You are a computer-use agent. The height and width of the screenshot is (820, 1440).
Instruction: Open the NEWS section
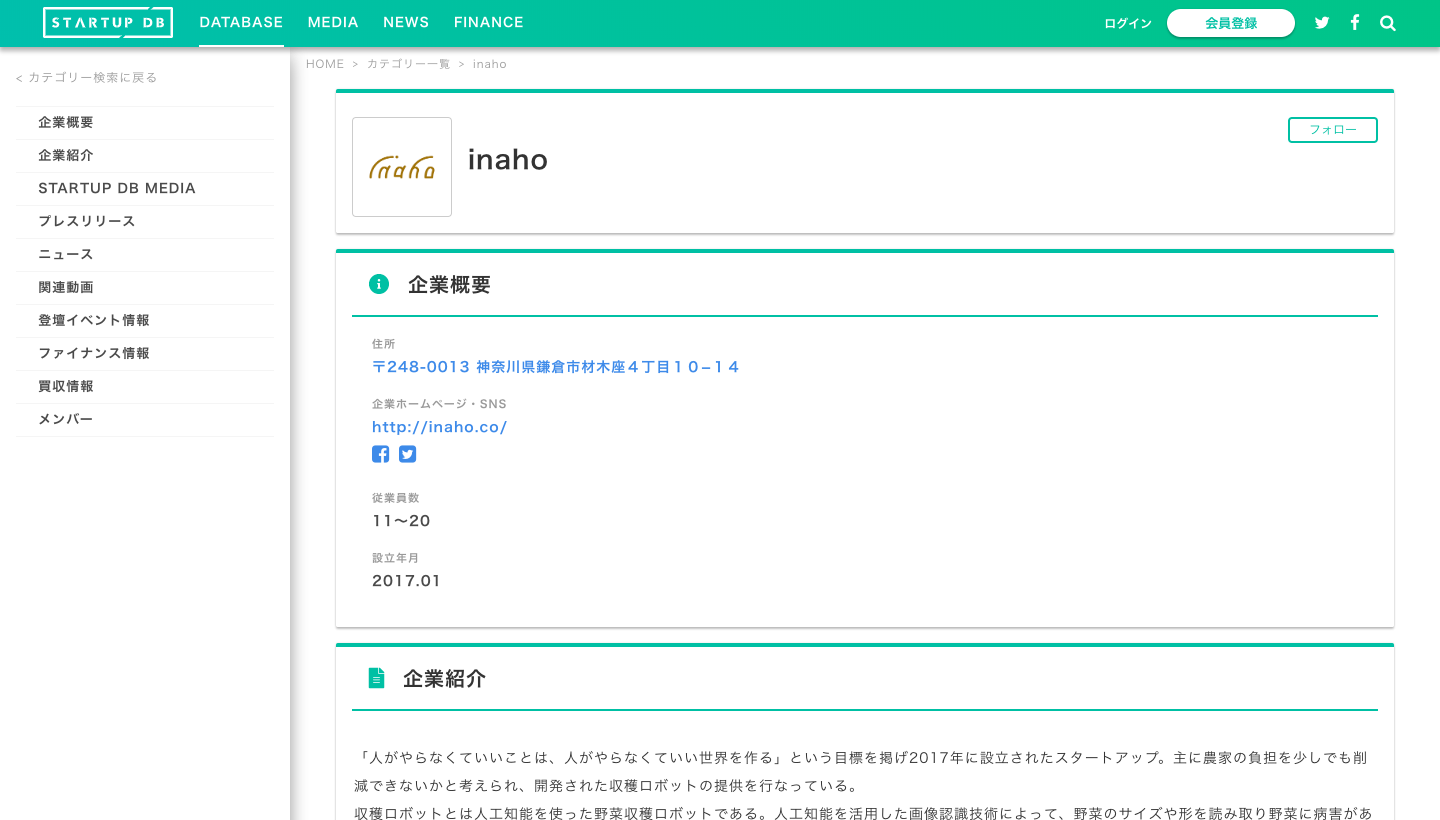tap(406, 22)
